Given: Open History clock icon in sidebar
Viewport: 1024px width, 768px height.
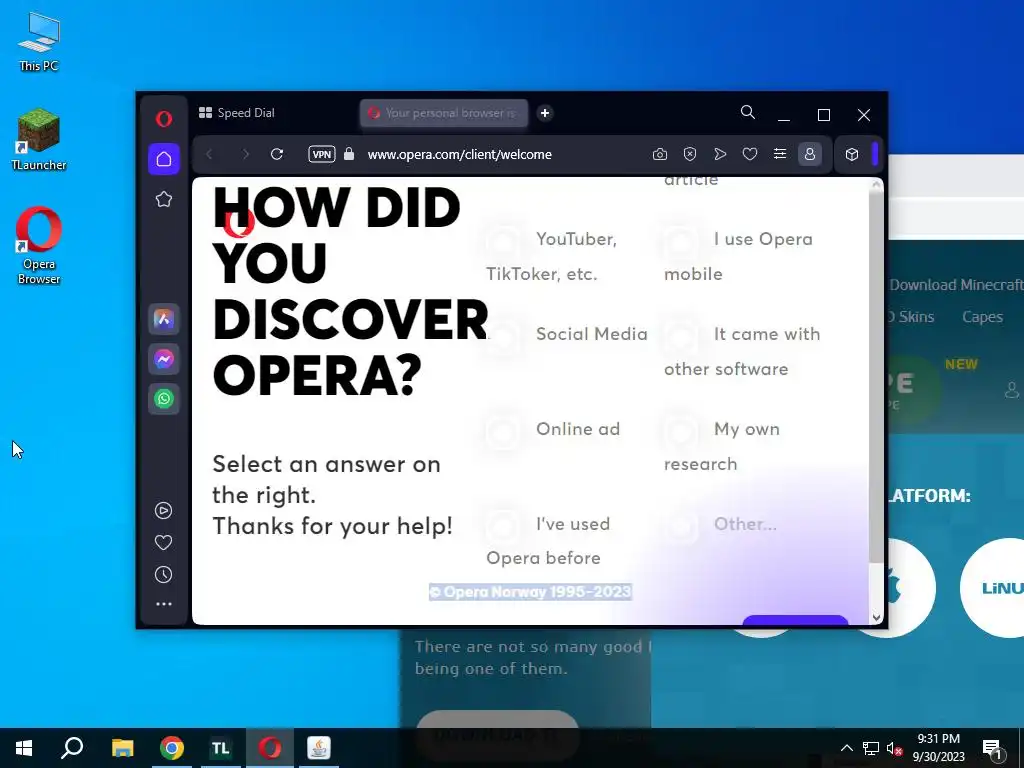Looking at the screenshot, I should pos(163,575).
